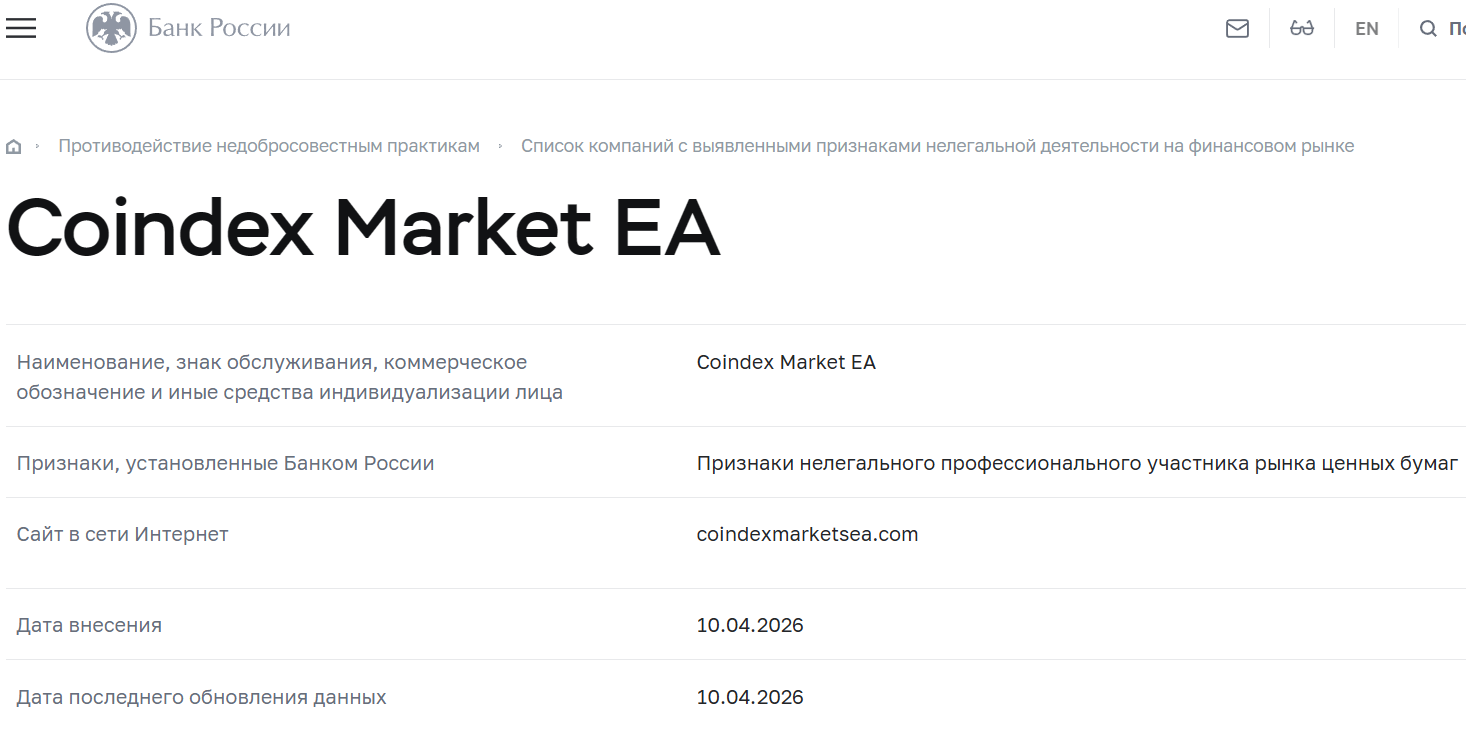1466x730 pixels.
Task: Switch the site language to EN
Action: coord(1367,28)
